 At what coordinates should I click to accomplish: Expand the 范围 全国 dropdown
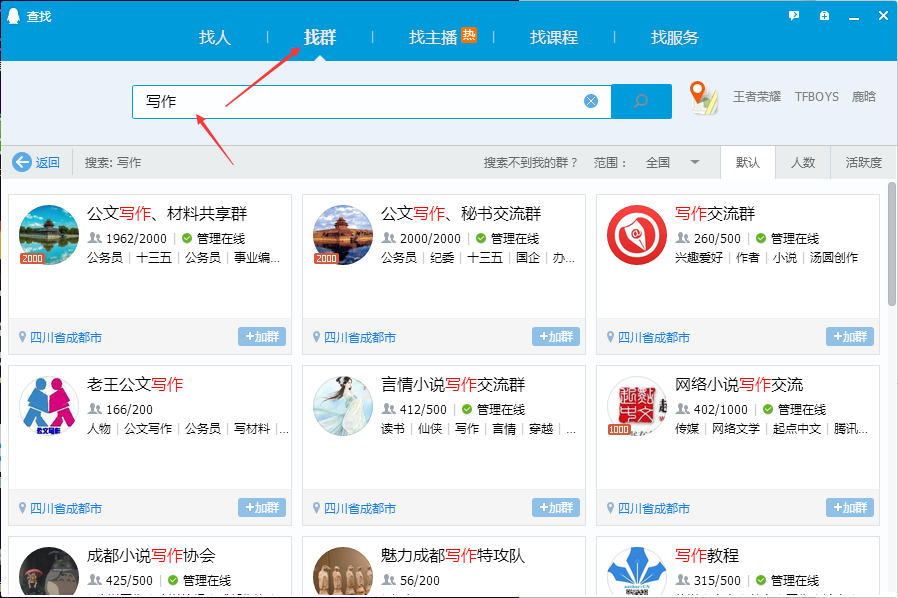click(672, 163)
